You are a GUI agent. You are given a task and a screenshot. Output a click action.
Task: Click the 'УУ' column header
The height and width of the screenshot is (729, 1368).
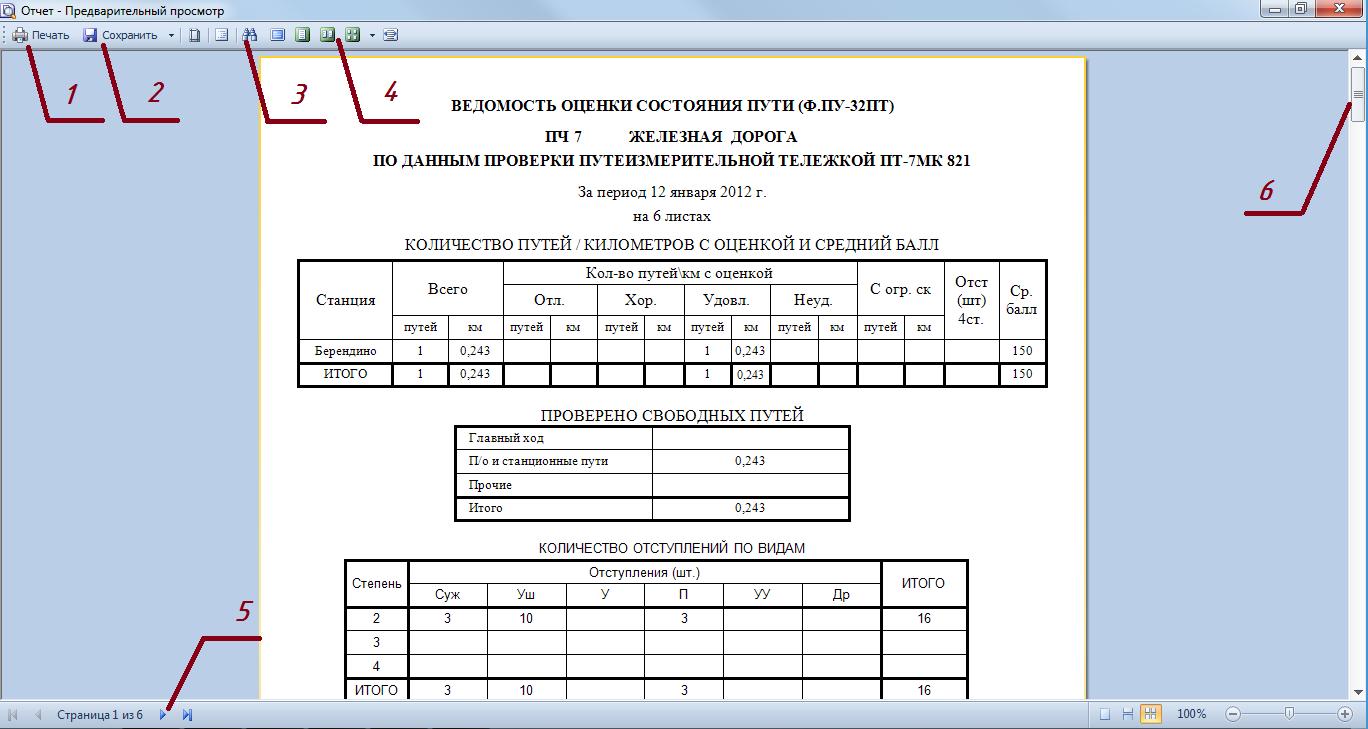tap(762, 594)
